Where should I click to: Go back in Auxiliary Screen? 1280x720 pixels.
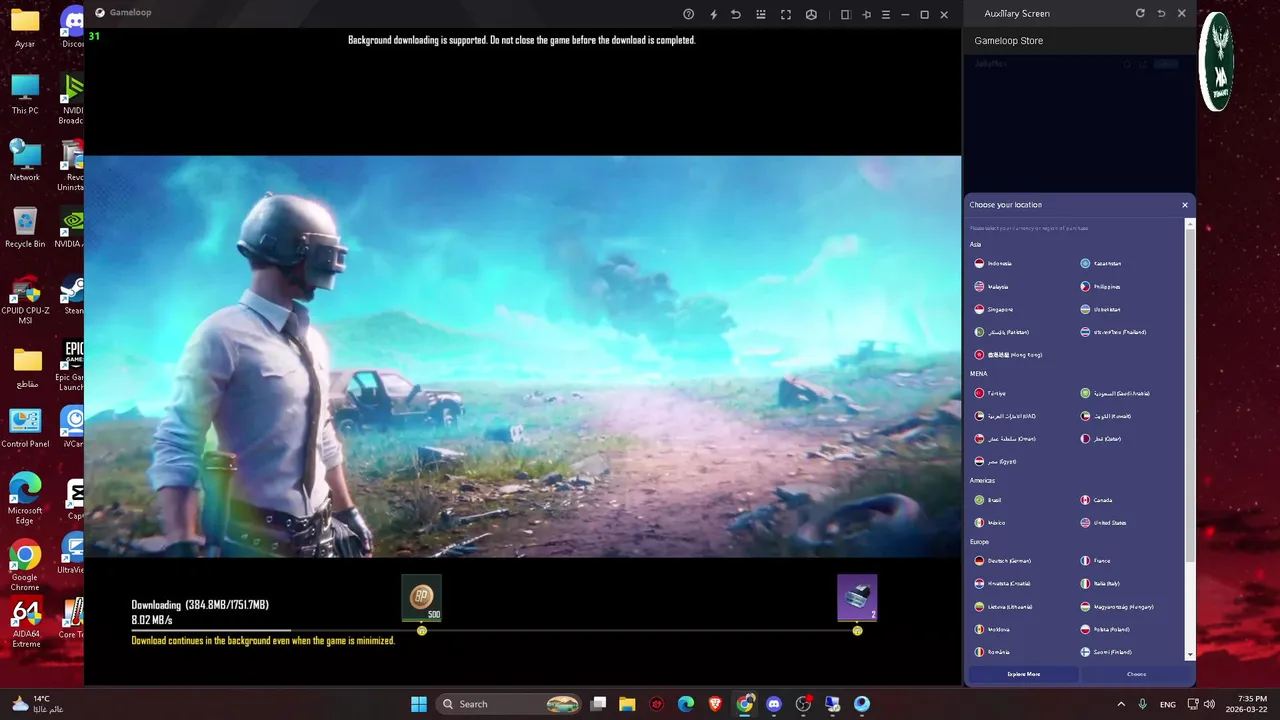1161,13
